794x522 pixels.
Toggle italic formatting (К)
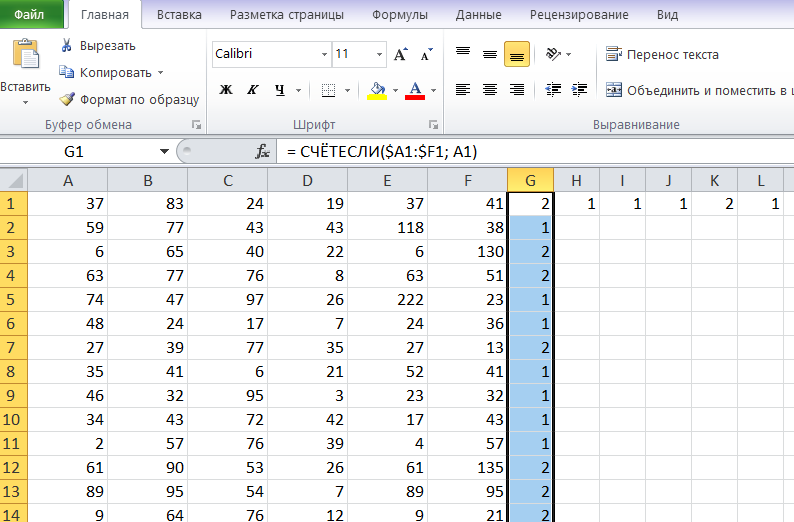pyautogui.click(x=253, y=90)
